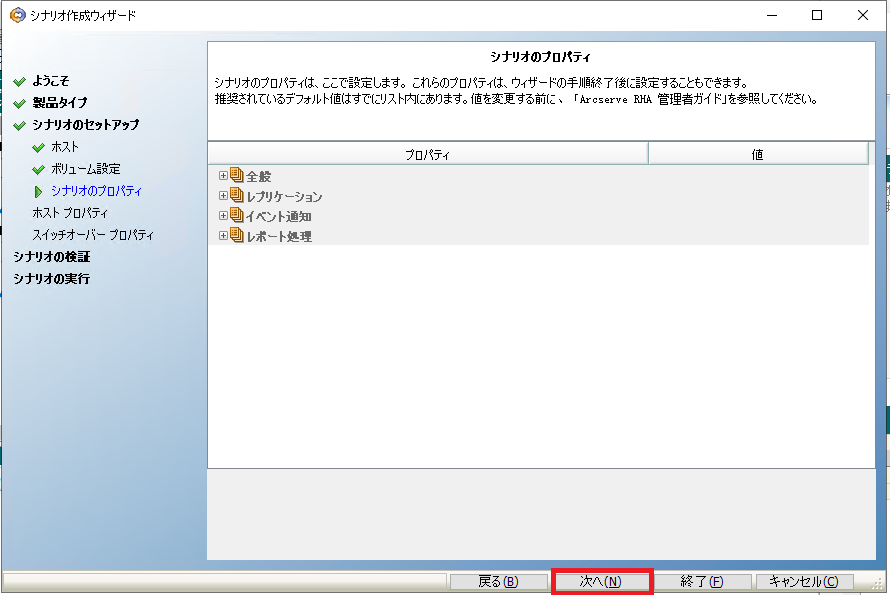Expand the イベント通知 property group
This screenshot has height=595, width=890.
point(223,215)
